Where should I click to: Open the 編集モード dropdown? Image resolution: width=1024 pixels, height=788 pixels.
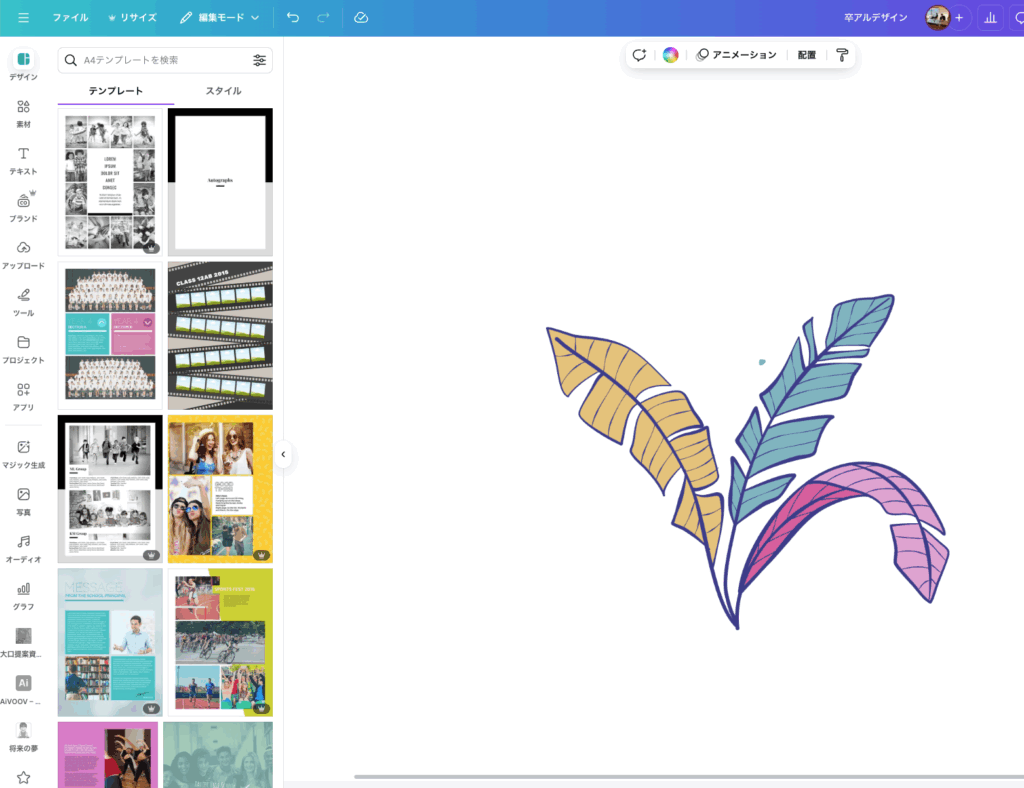click(220, 18)
